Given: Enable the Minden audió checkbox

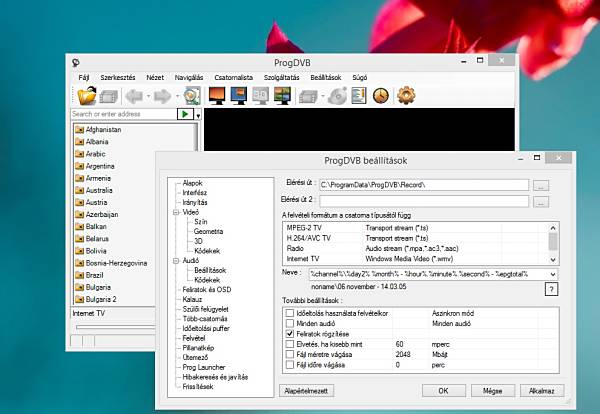Looking at the screenshot, I should tap(290, 324).
